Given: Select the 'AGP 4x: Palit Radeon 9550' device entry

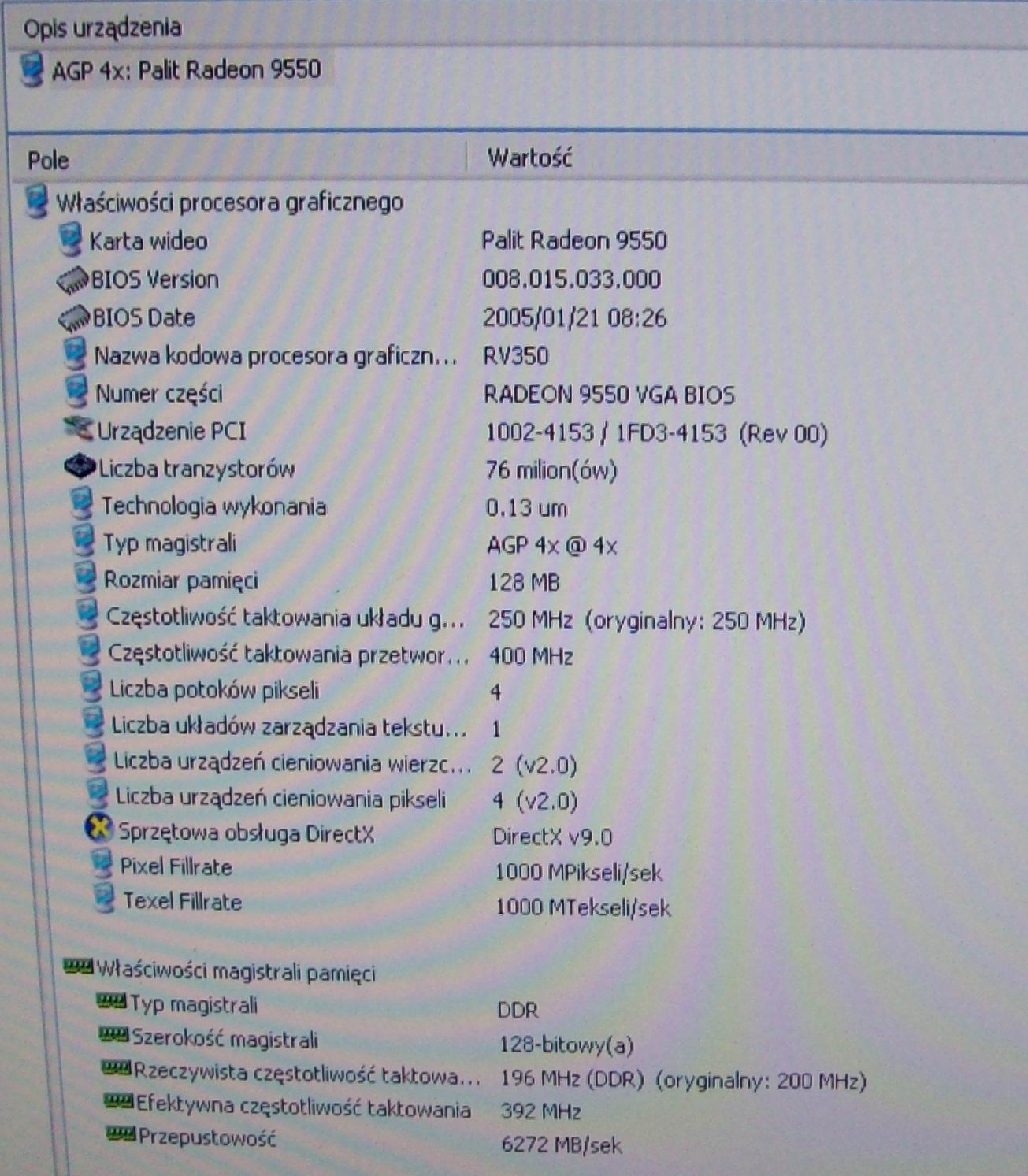Looking at the screenshot, I should pos(186,70).
